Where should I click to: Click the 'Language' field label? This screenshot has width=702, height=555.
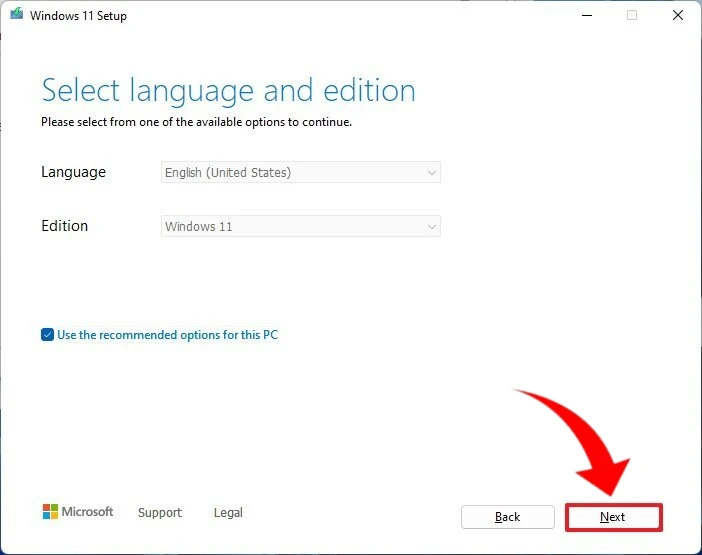(73, 172)
